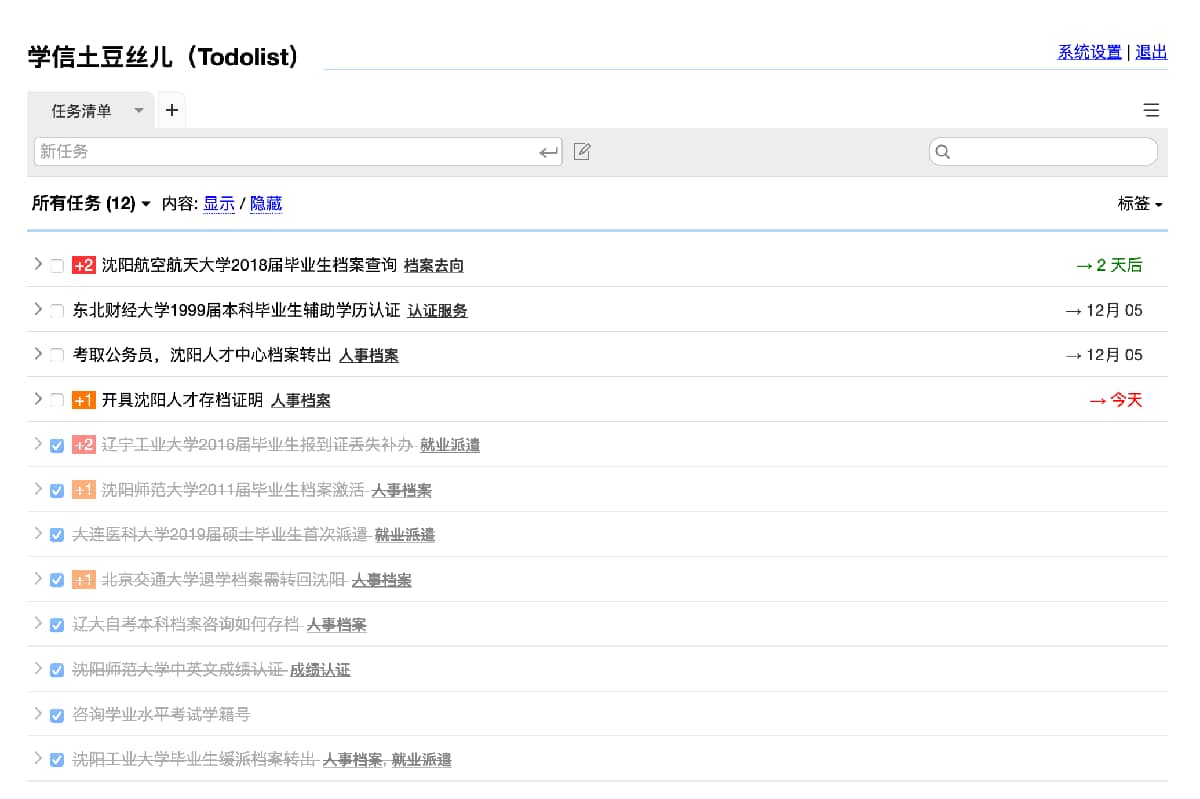Click the enter arrow to submit new task
1200x799 pixels.
pos(548,152)
